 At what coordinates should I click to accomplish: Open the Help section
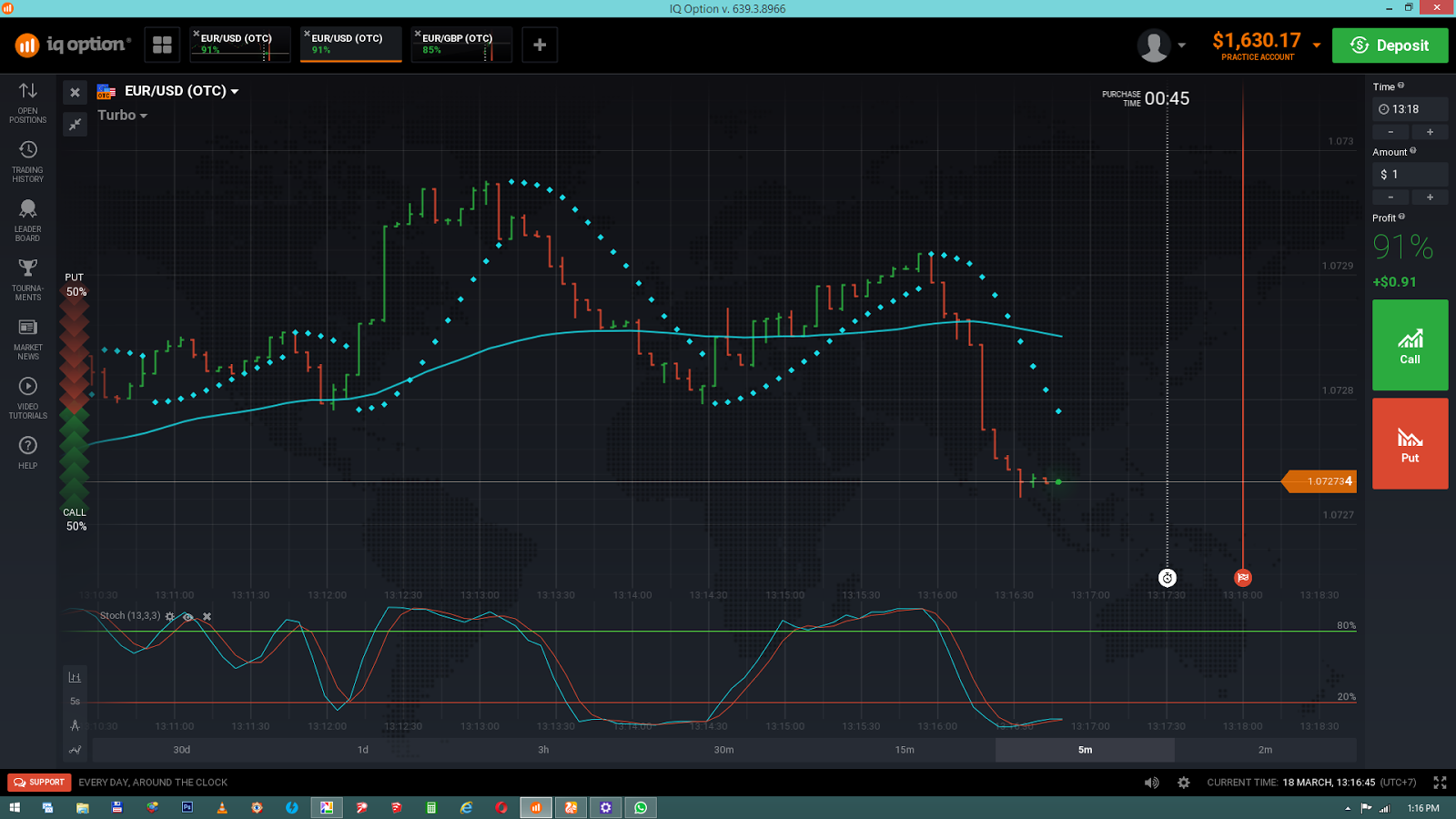point(28,451)
